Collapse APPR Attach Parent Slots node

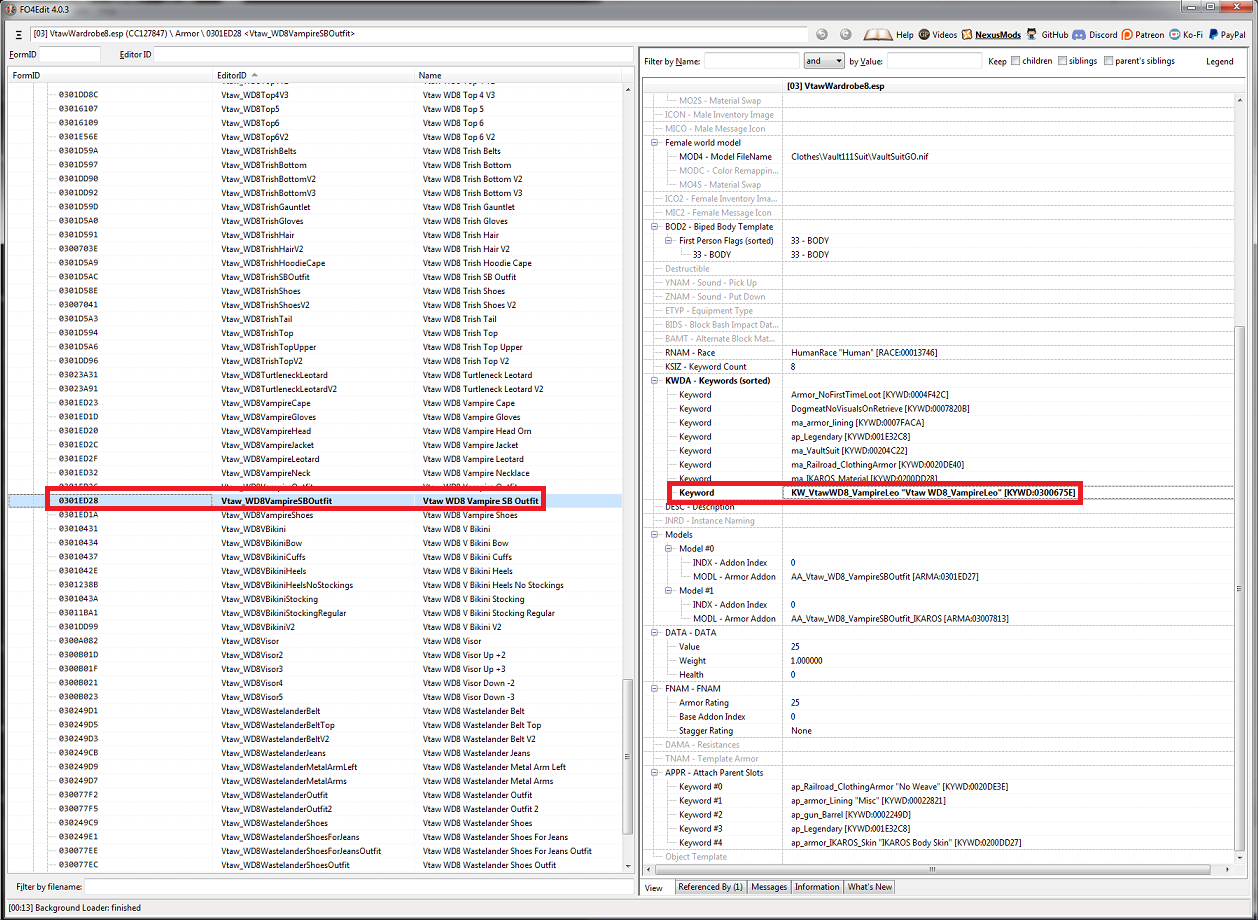(x=657, y=773)
